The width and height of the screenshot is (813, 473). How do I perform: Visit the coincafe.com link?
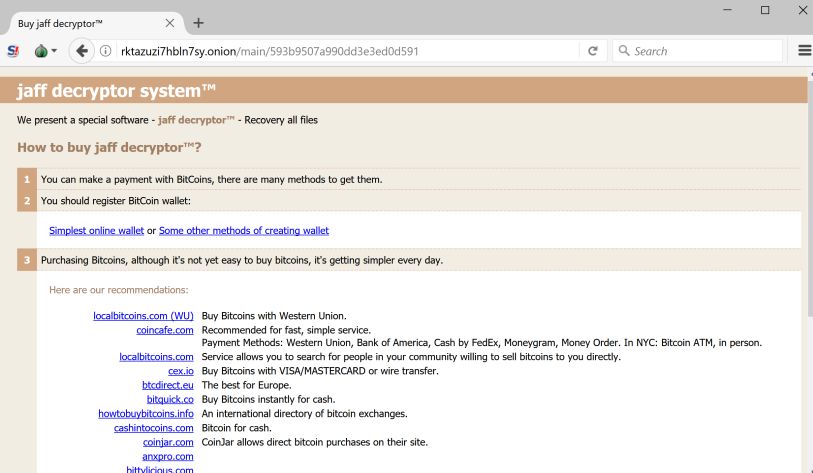click(x=165, y=330)
